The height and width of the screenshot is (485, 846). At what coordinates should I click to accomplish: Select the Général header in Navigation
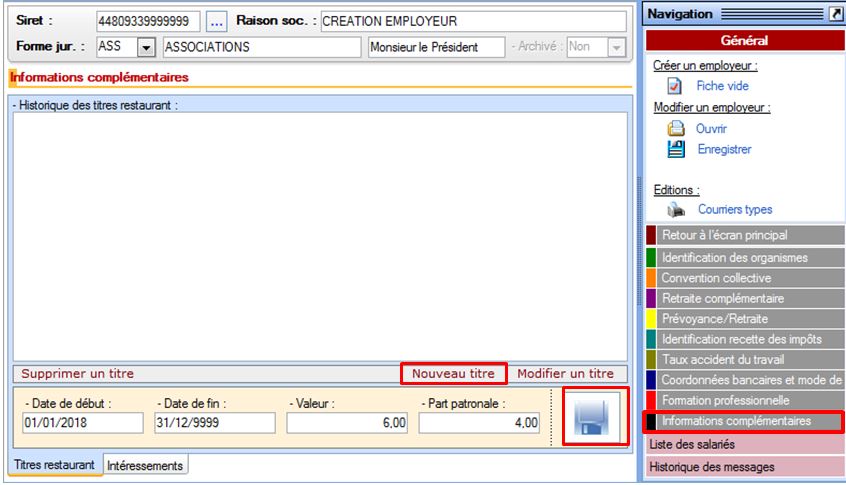[x=745, y=40]
